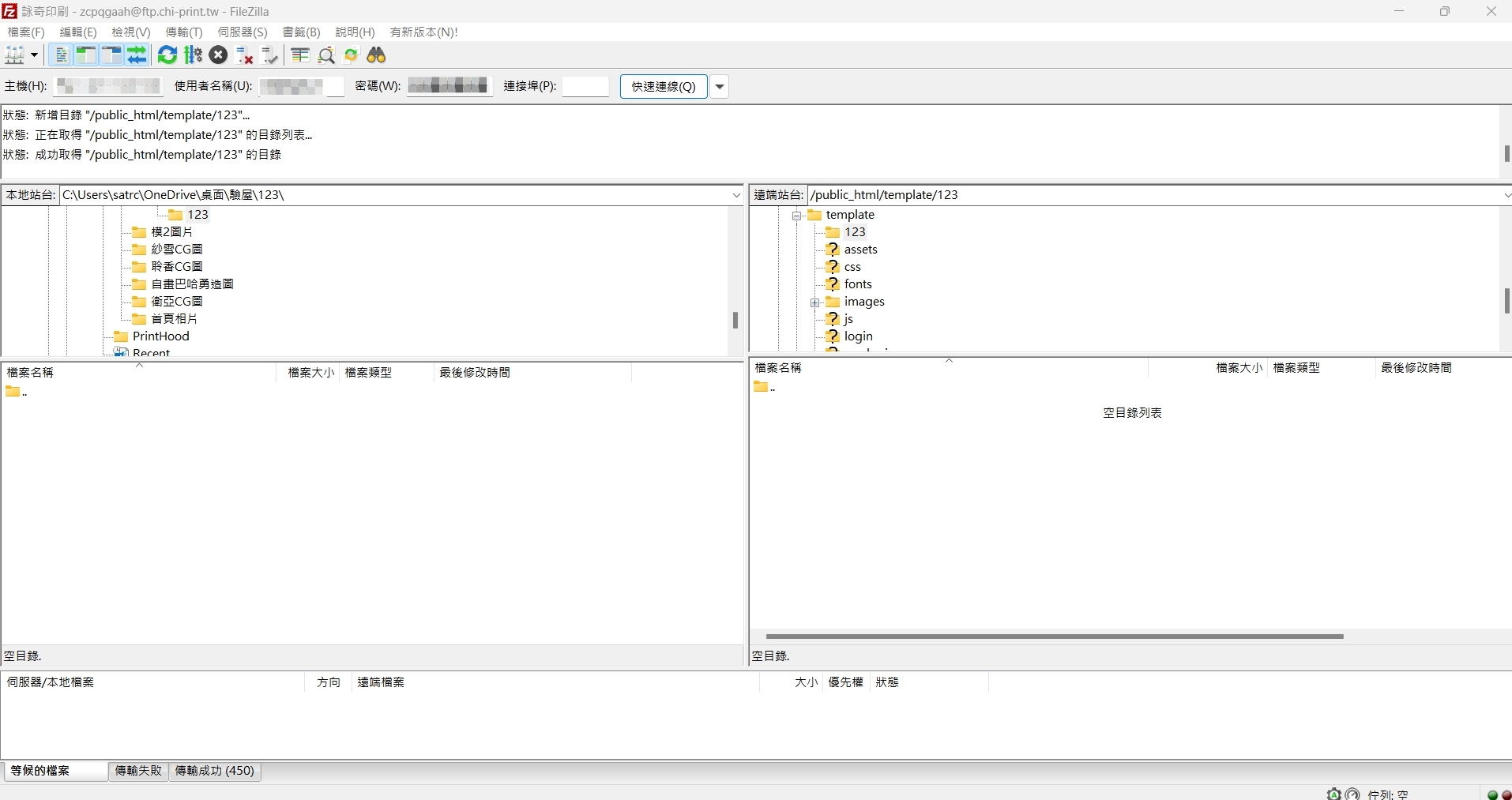Switch to the 傳輸成功 (450) tab
The width and height of the screenshot is (1512, 800).
tap(215, 771)
